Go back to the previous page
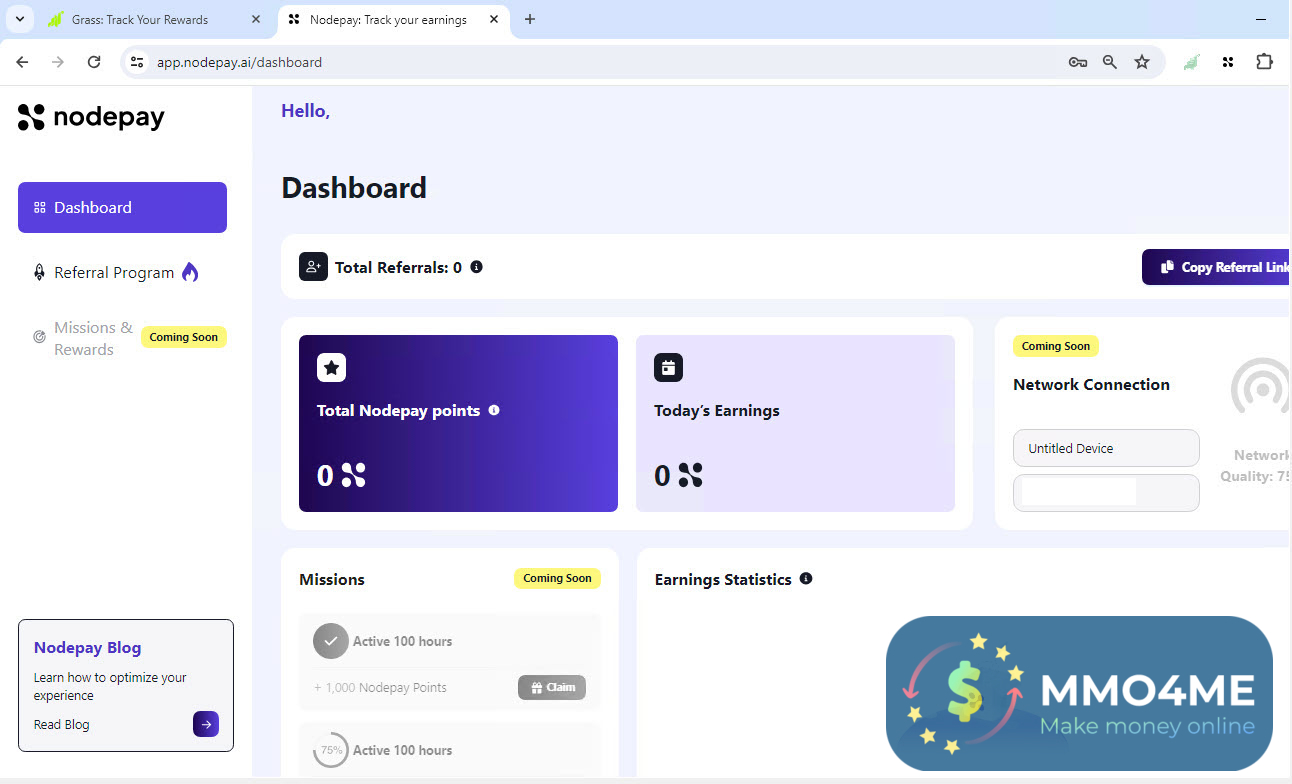Viewport: 1292px width, 784px height. (x=22, y=62)
